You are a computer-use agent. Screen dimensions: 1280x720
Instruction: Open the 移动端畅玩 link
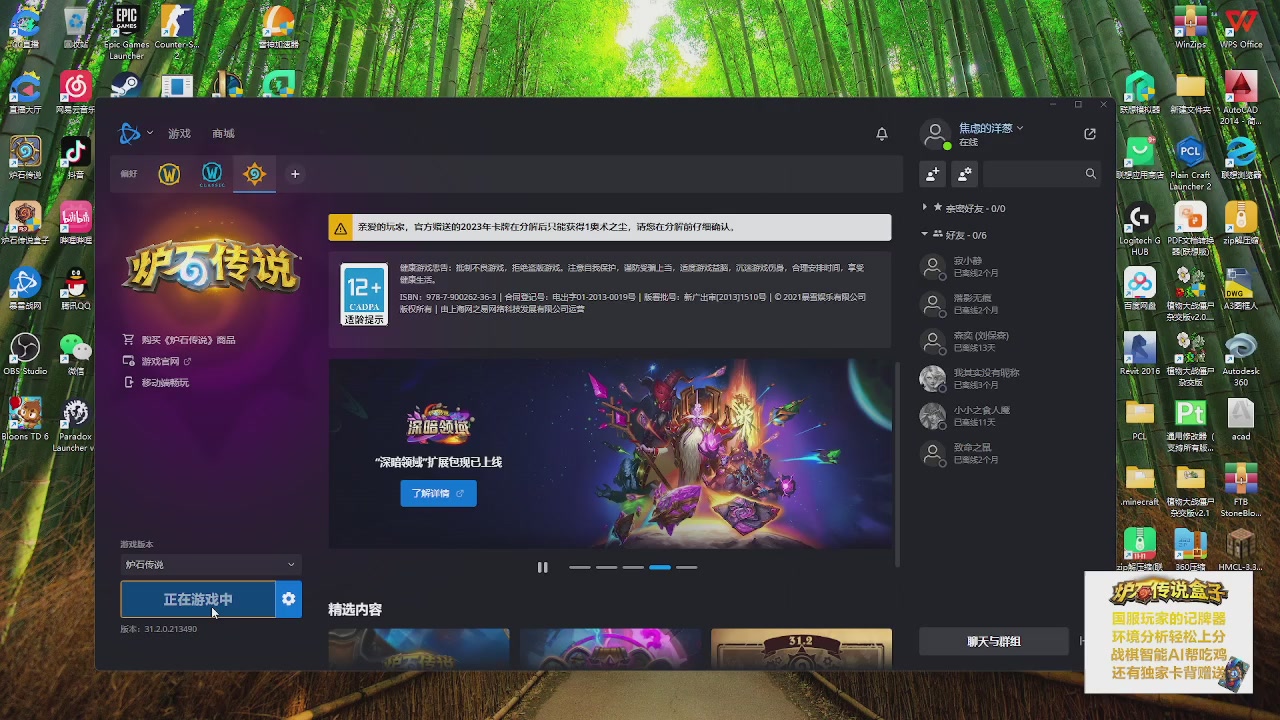(x=156, y=383)
